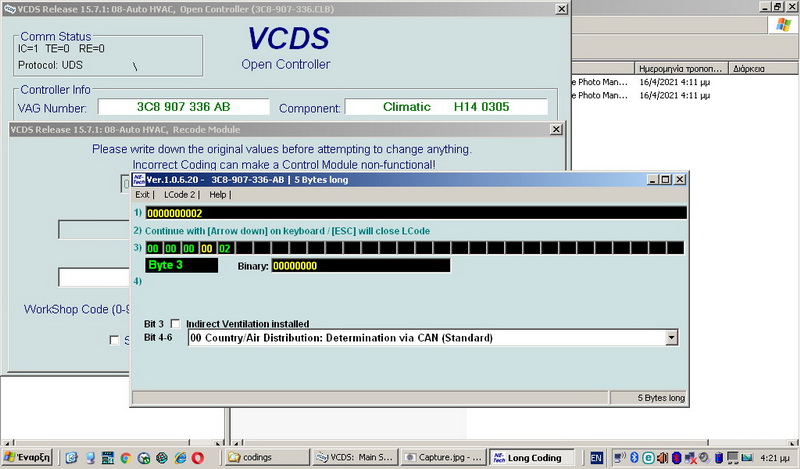This screenshot has width=800, height=469.
Task: Maximize the Long Coding helper window
Action: [x=665, y=180]
